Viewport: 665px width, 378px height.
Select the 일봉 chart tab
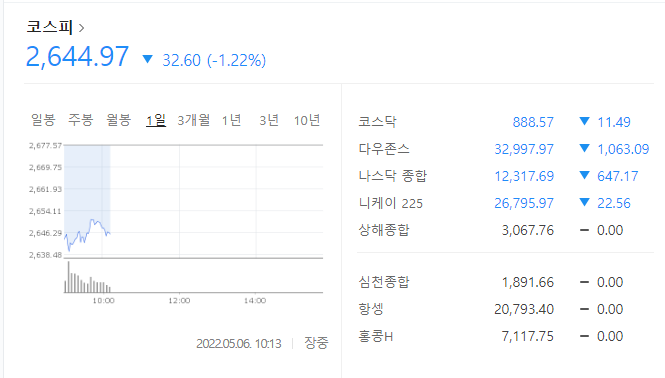(x=43, y=120)
